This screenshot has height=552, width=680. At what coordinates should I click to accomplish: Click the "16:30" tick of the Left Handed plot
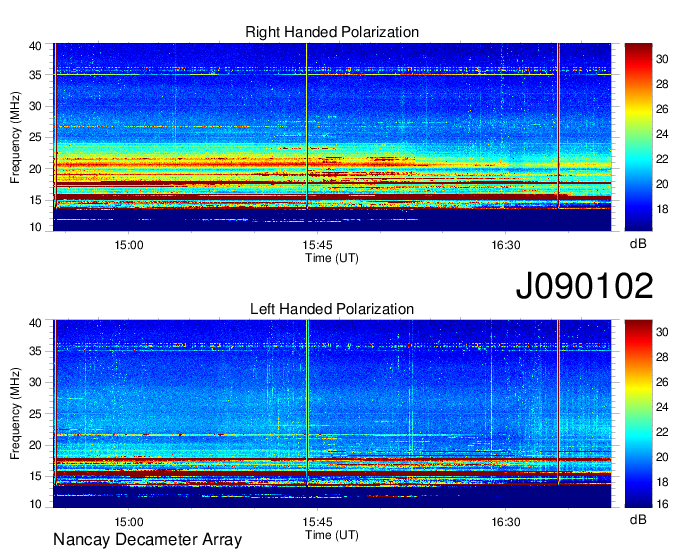tap(506, 522)
